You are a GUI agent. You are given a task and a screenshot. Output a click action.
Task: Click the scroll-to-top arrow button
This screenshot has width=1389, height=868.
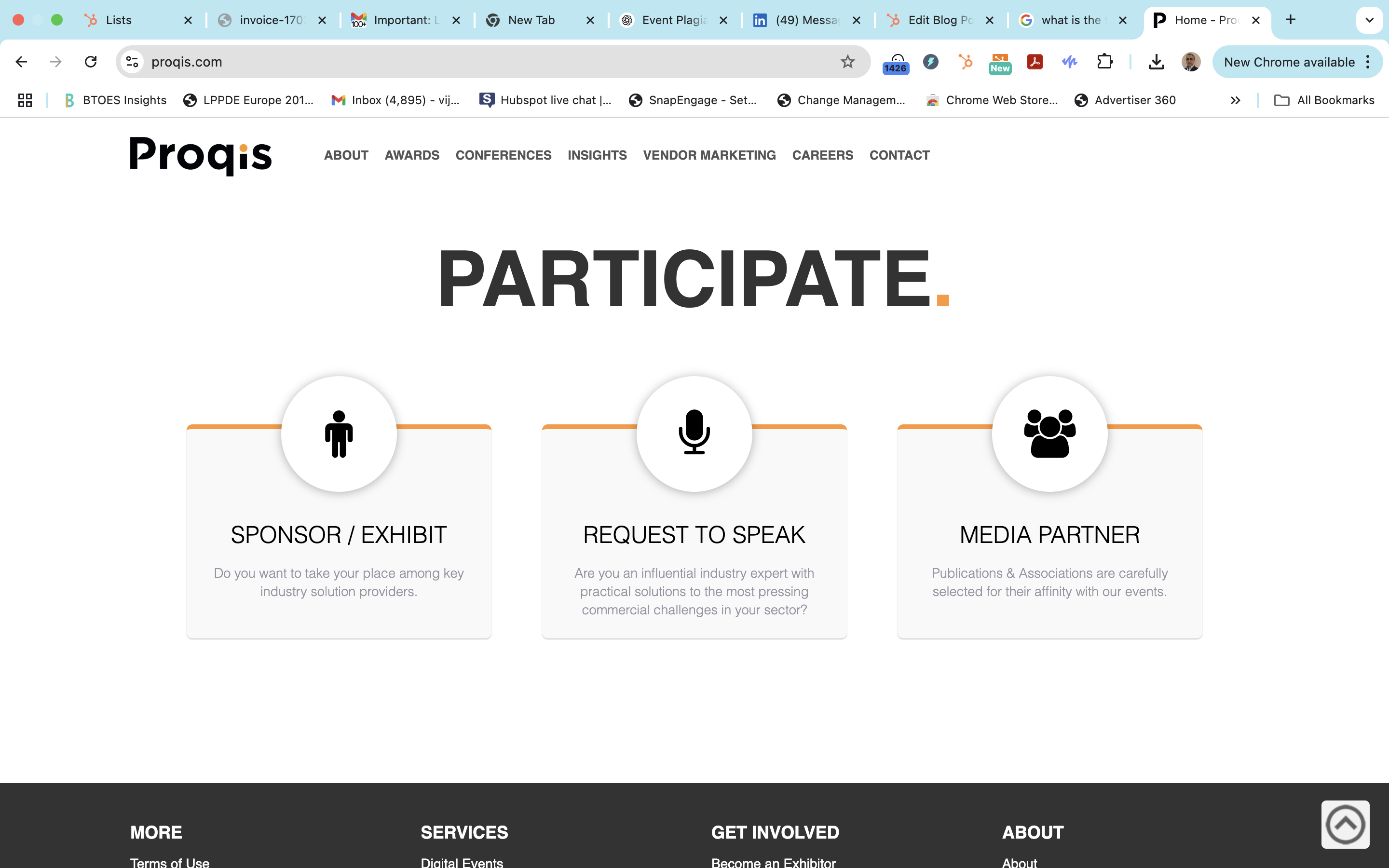pyautogui.click(x=1345, y=825)
